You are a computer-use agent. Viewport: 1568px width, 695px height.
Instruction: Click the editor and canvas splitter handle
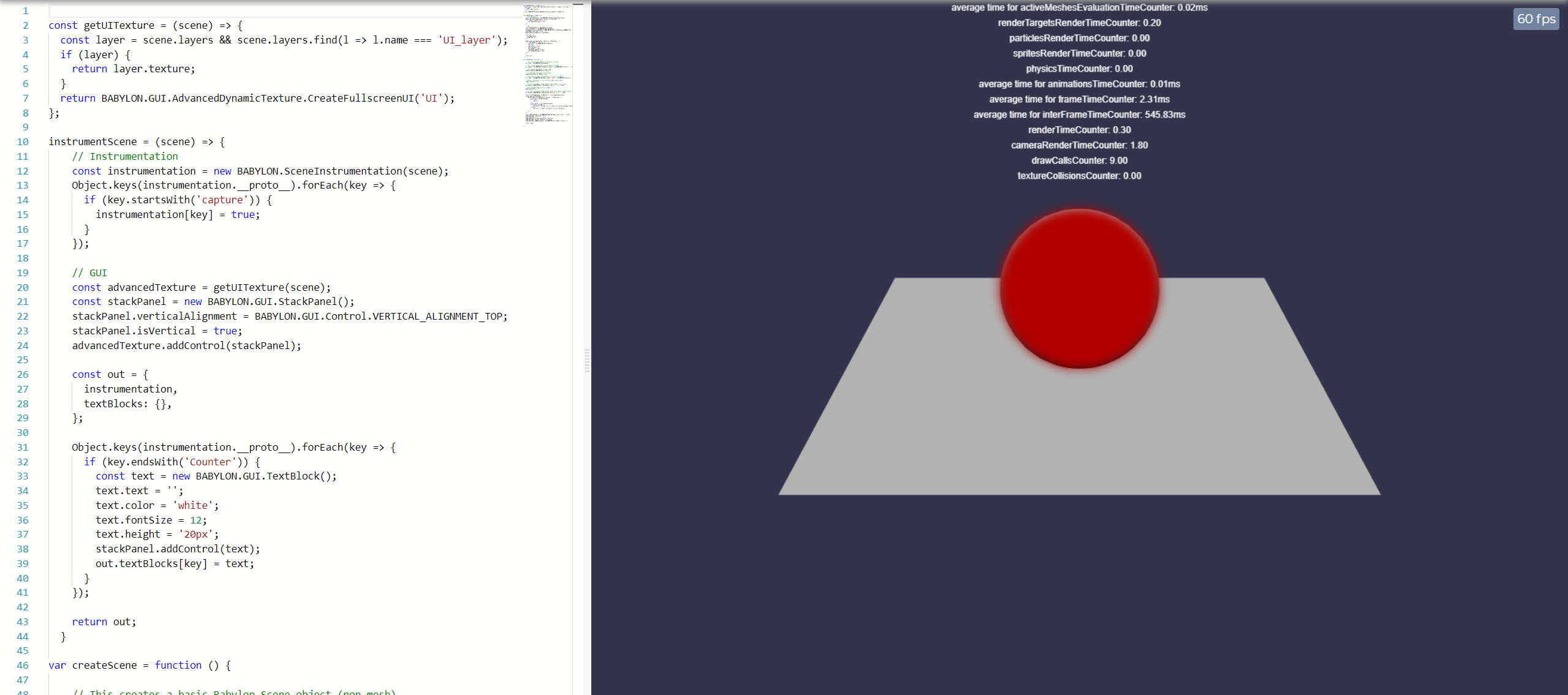(x=587, y=360)
